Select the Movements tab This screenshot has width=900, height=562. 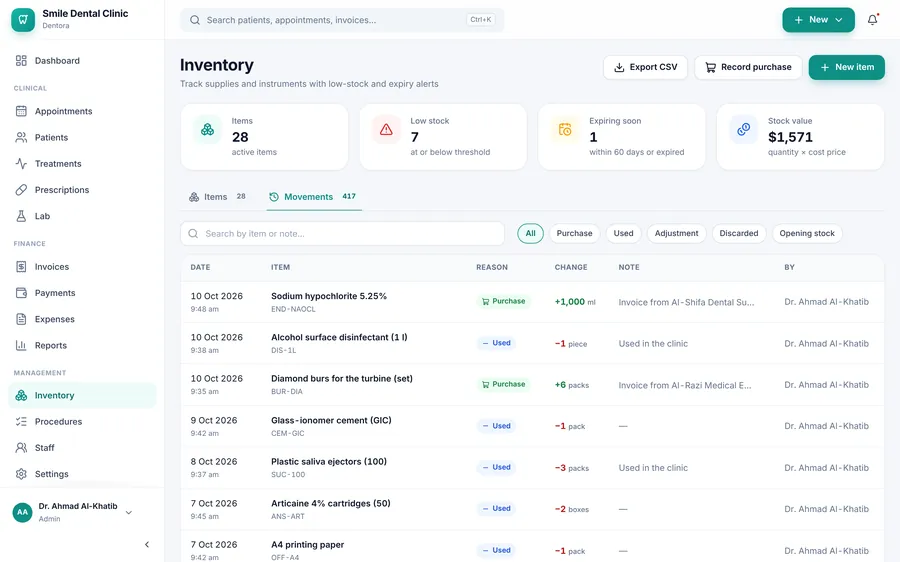(314, 197)
